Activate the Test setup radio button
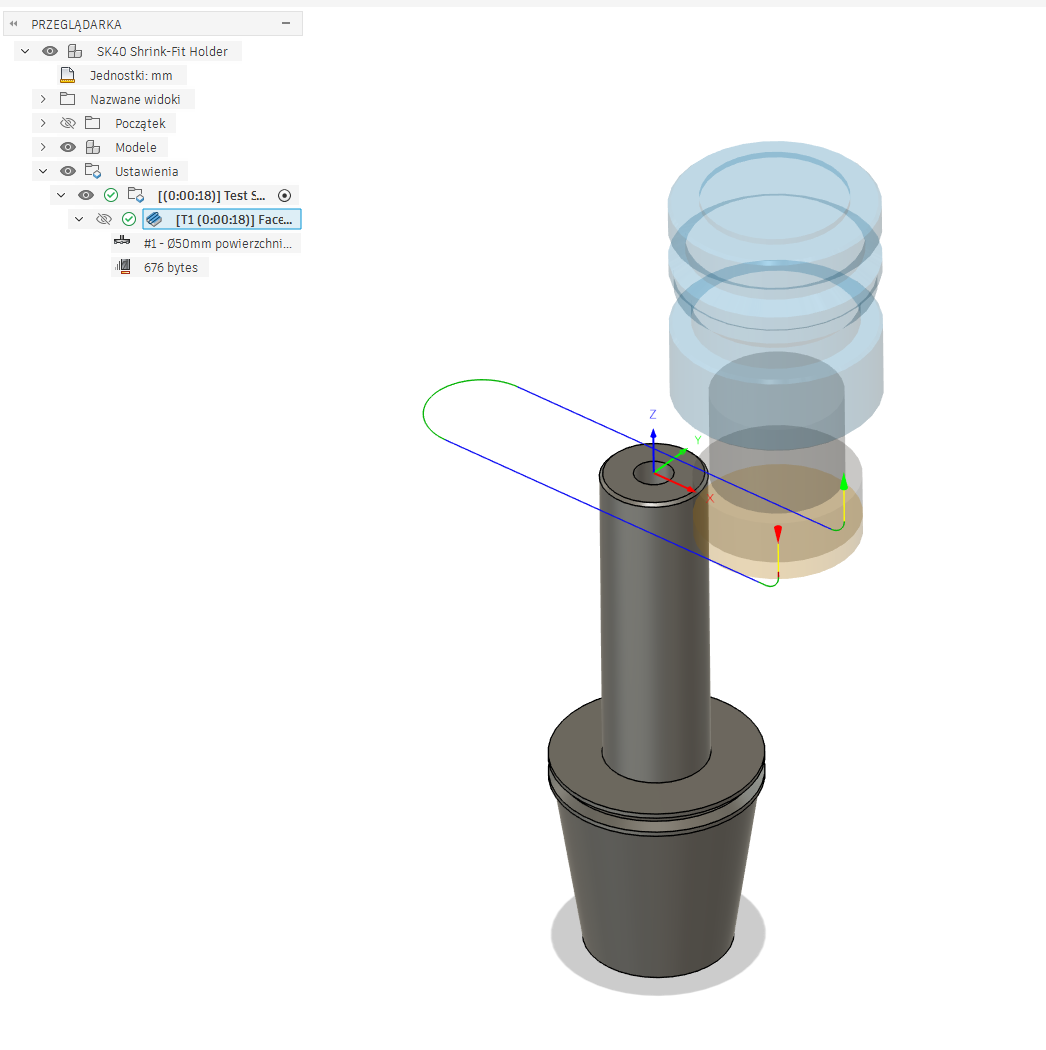1046x1050 pixels. [285, 196]
